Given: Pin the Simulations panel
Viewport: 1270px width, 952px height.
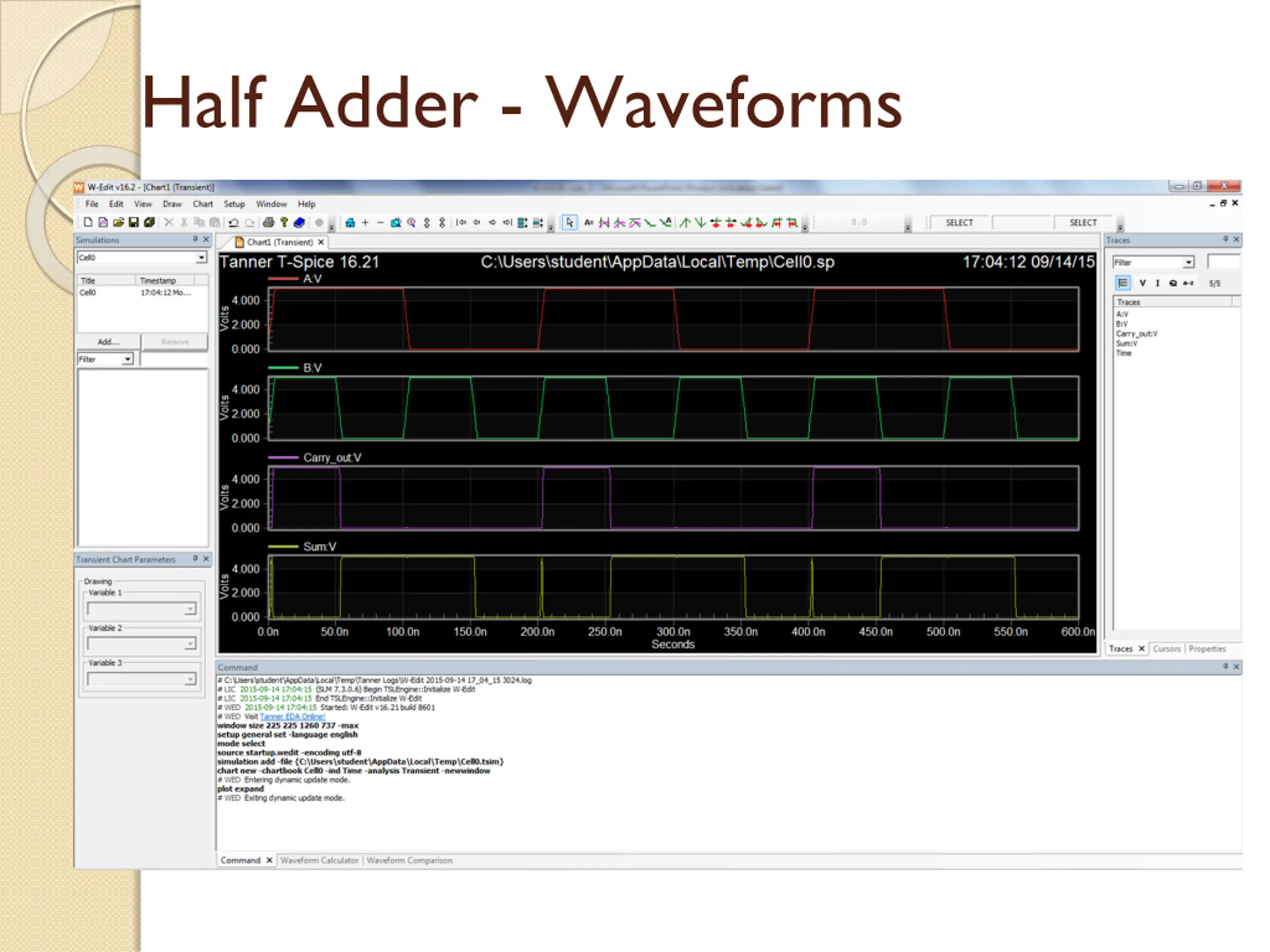Looking at the screenshot, I should click(x=195, y=239).
